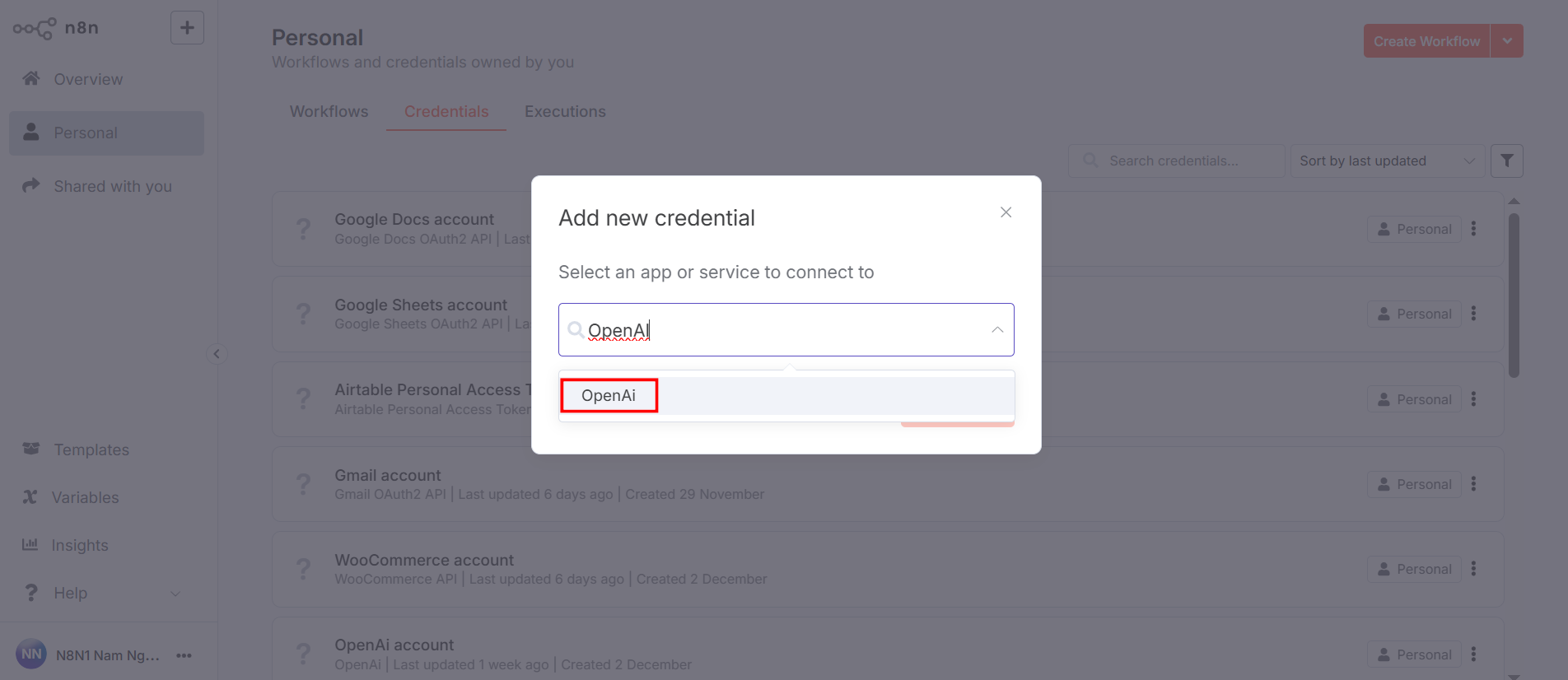
Task: Collapse the credential search dropdown in the modal
Action: [x=997, y=329]
